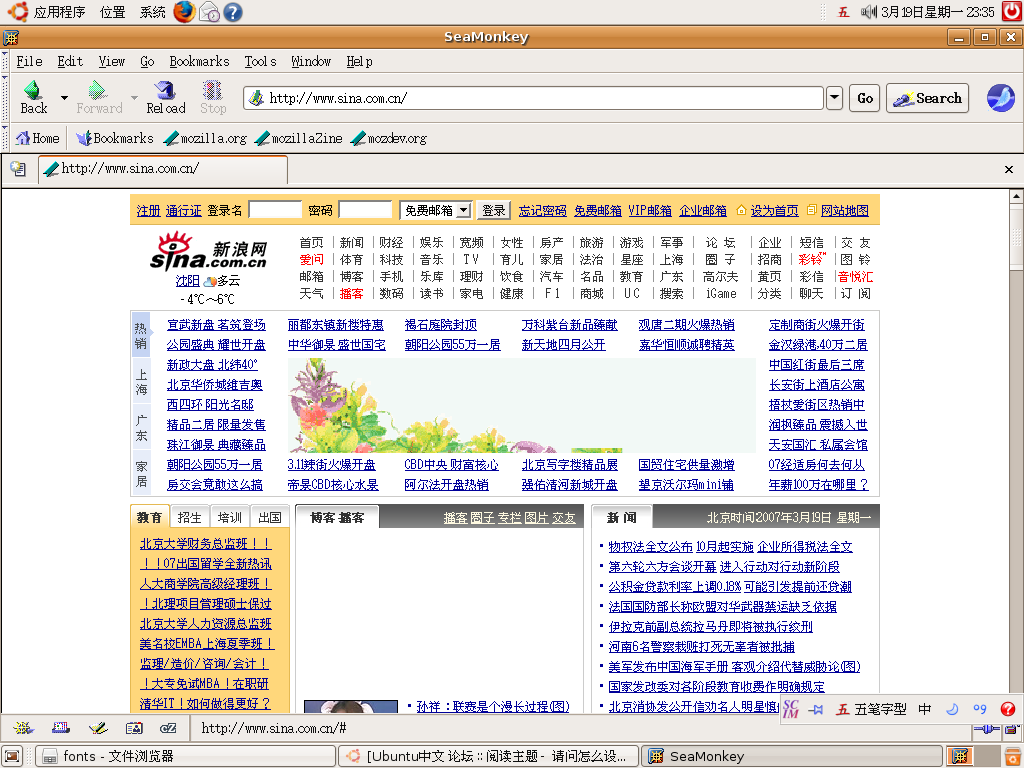Click the page icon in the location bar
1024x768 pixels.
[x=257, y=98]
